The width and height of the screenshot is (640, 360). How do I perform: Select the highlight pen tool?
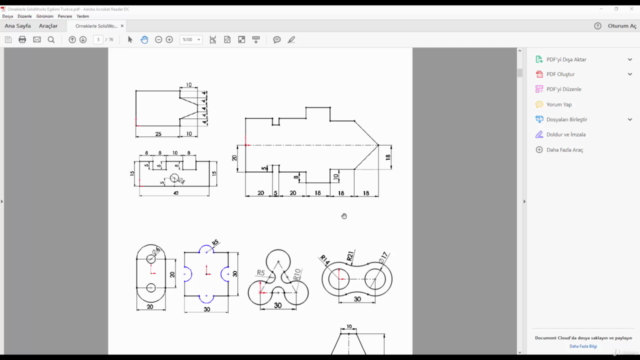[291, 40]
